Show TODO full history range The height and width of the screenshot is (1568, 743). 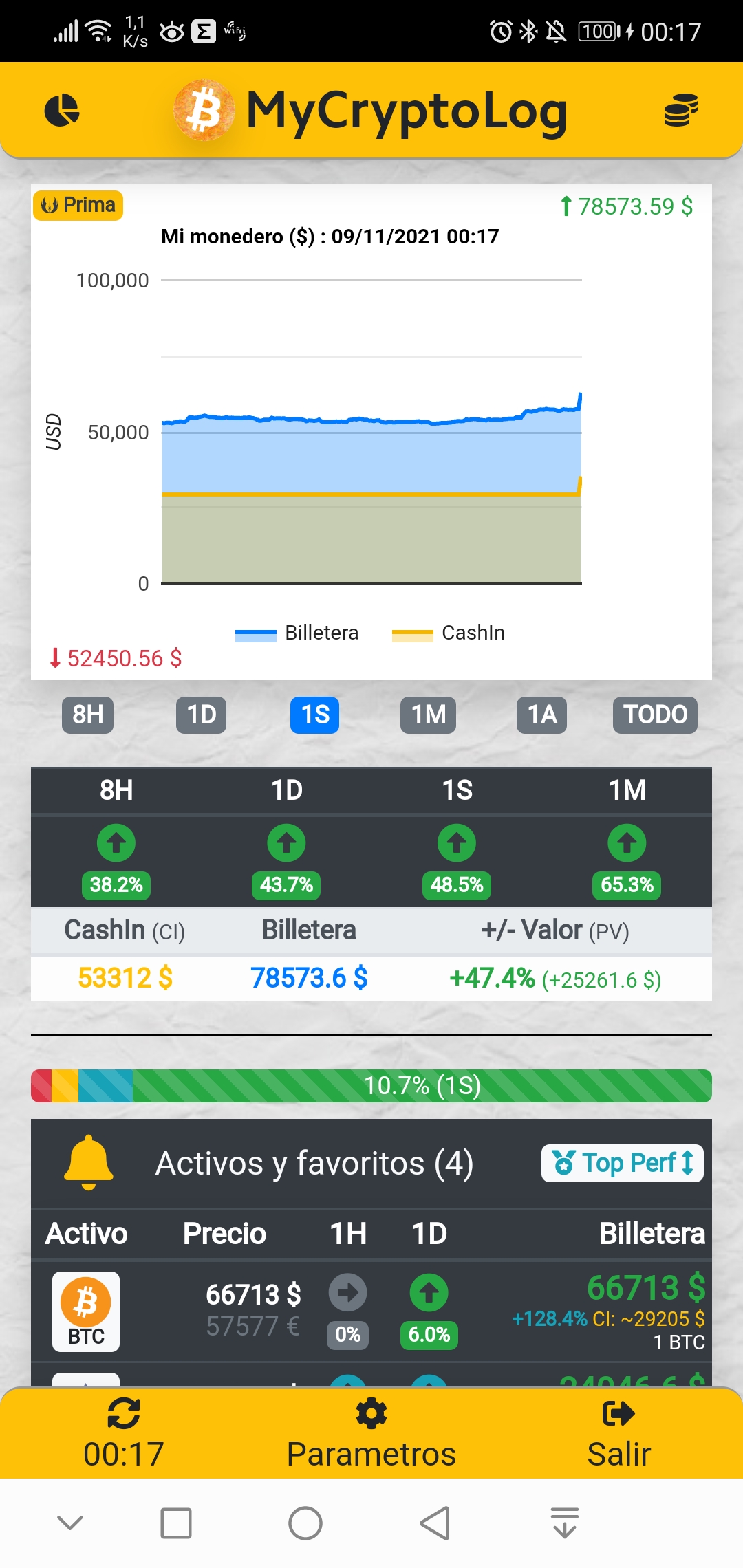click(655, 715)
